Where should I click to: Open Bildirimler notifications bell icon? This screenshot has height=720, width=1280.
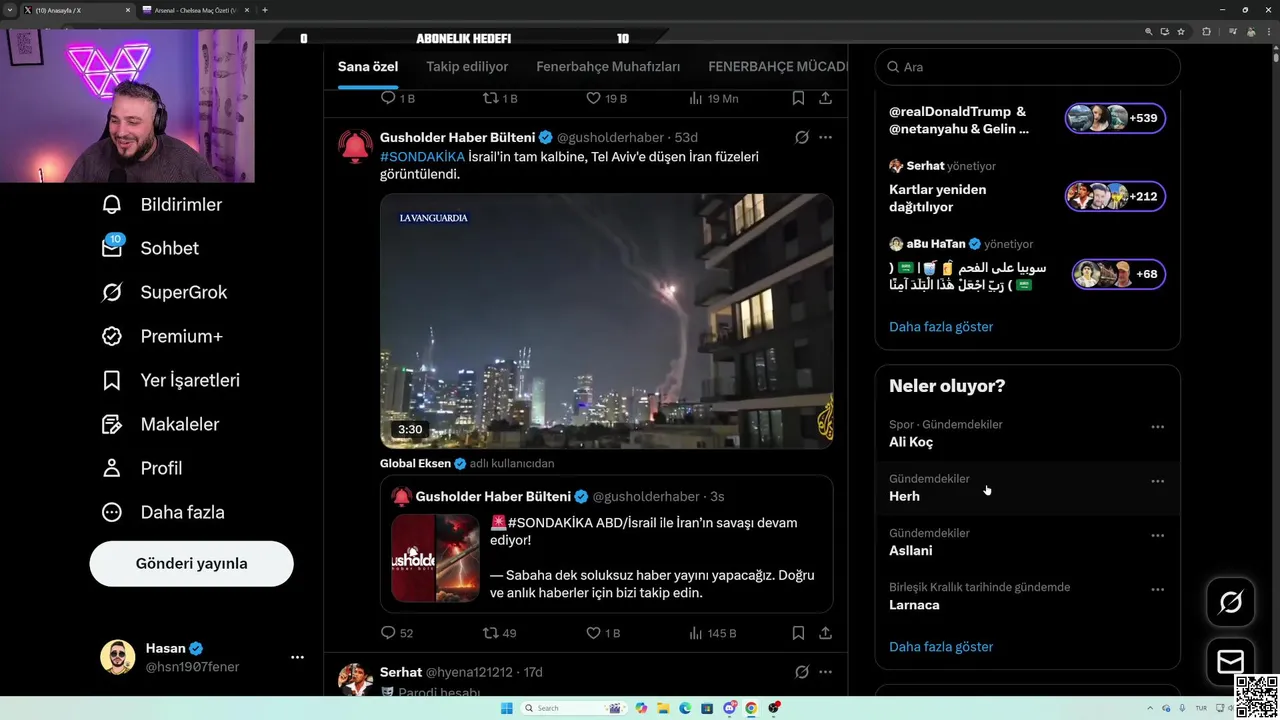[112, 205]
